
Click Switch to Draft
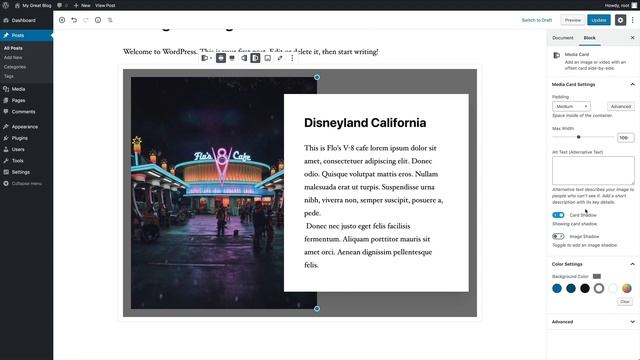click(537, 20)
